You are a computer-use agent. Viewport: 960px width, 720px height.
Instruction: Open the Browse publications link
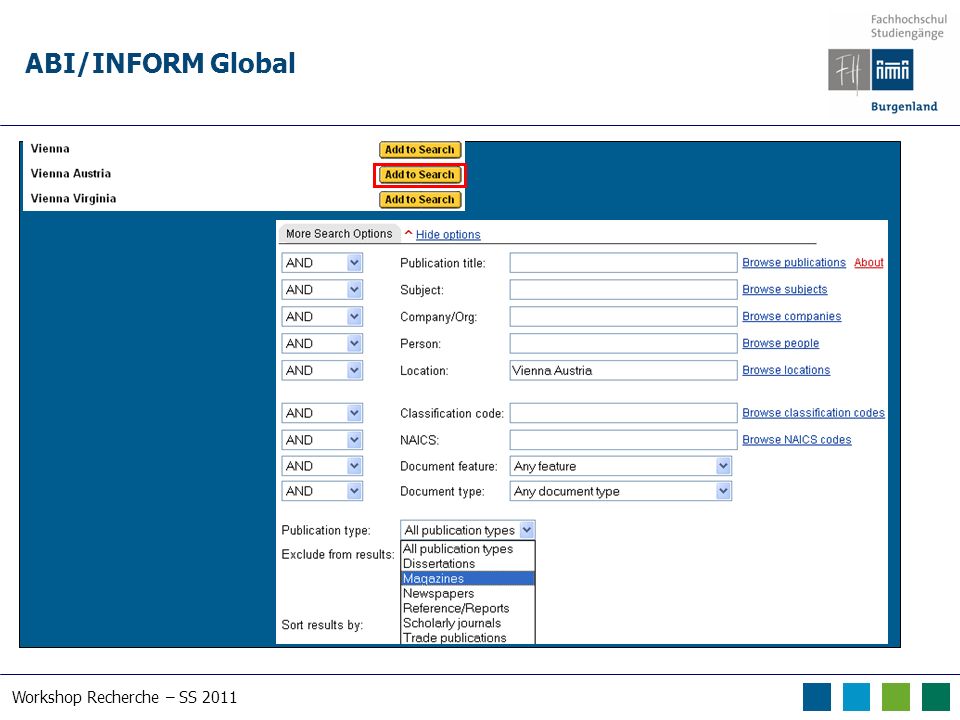pyautogui.click(x=794, y=263)
